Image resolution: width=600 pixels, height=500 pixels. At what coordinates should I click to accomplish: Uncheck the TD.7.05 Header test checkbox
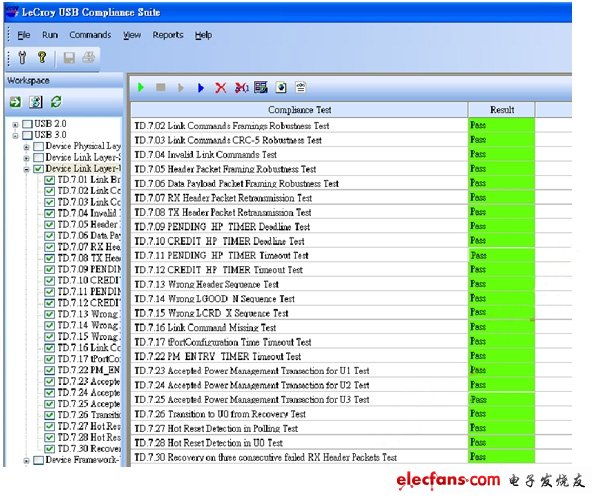(50, 225)
